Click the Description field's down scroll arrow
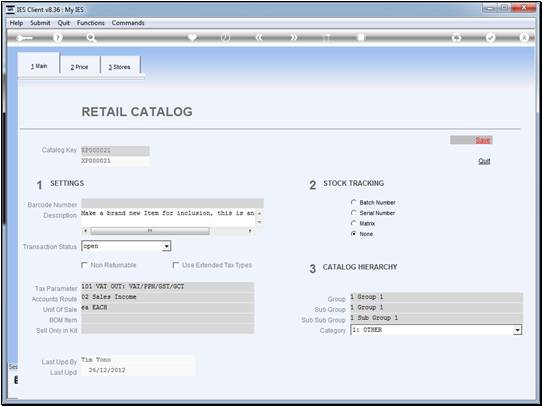Image resolution: width=542 pixels, height=406 pixels. (260, 222)
